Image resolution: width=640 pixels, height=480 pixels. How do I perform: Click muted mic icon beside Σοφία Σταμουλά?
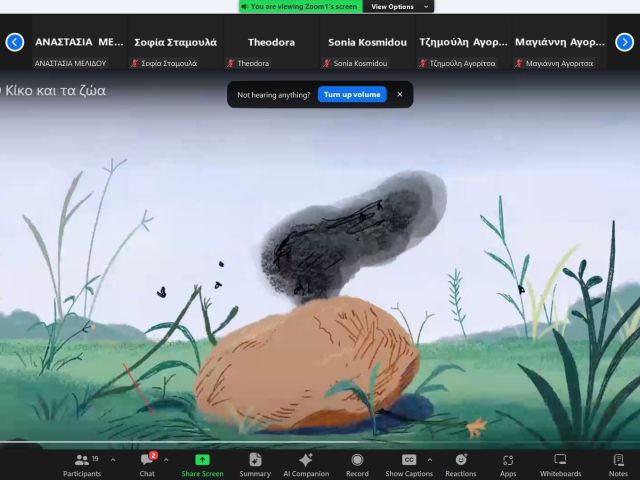pos(134,63)
